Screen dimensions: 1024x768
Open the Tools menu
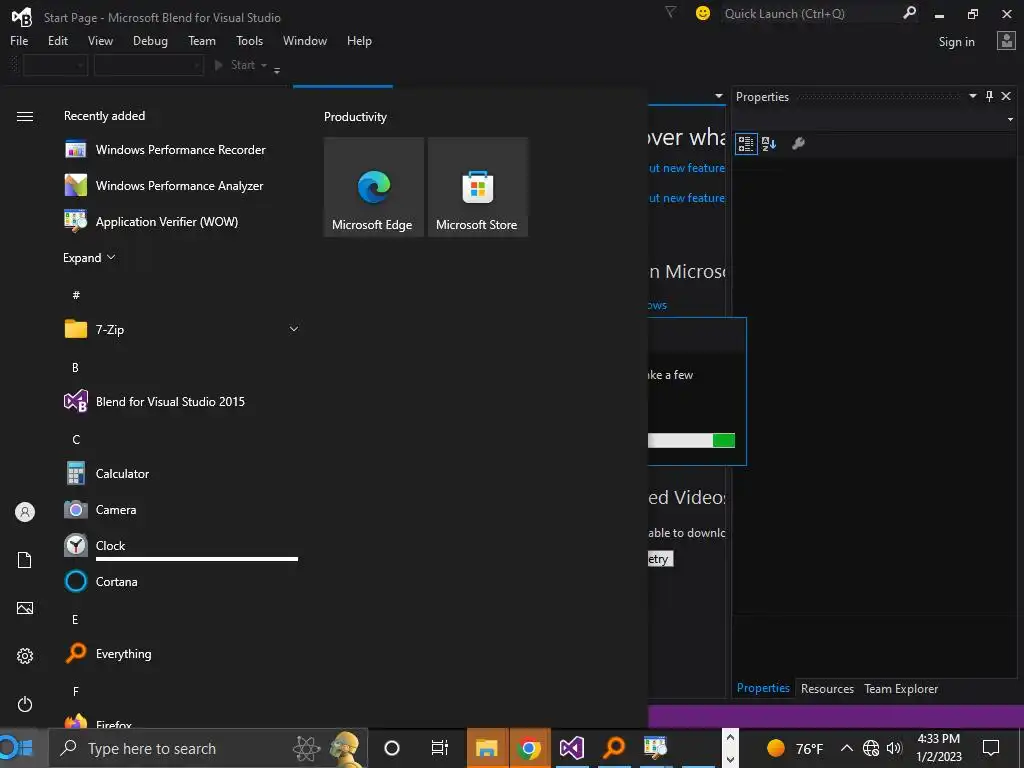(249, 40)
